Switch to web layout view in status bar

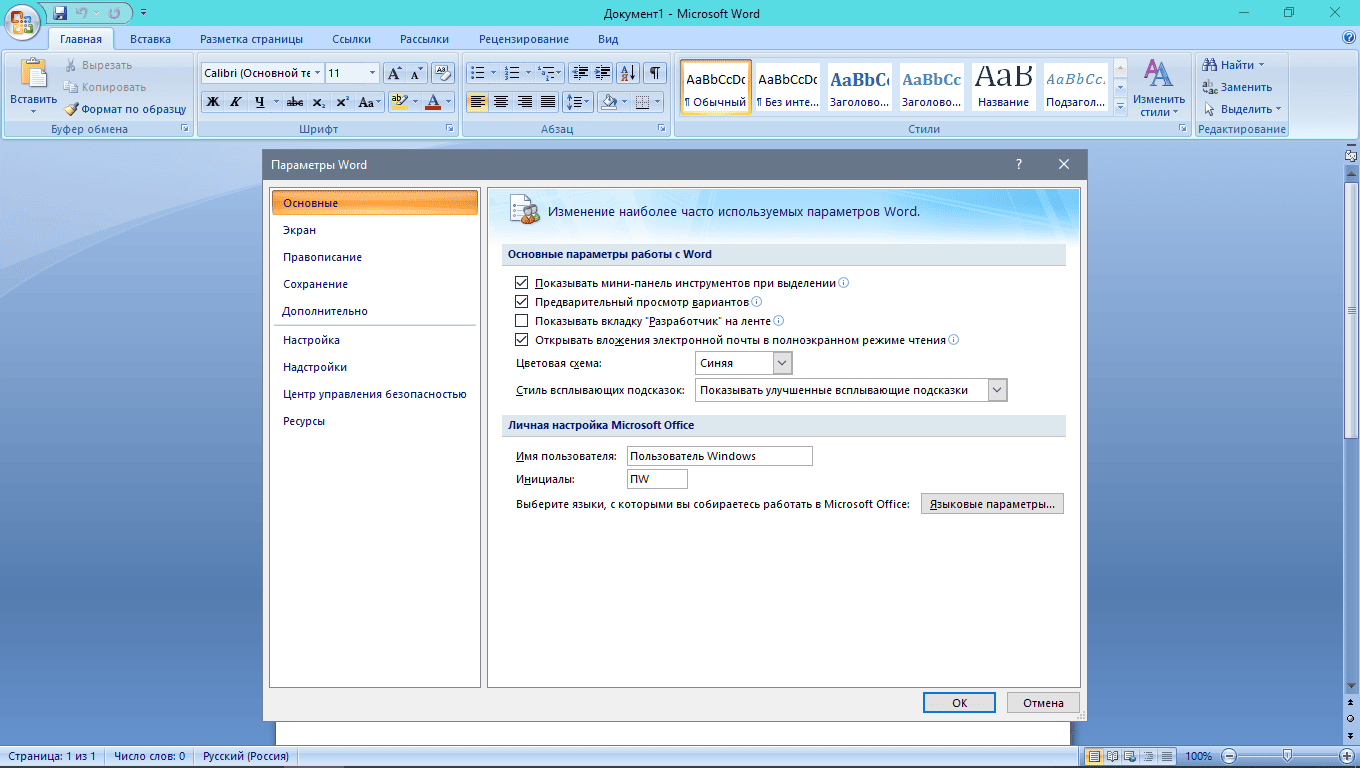1129,757
